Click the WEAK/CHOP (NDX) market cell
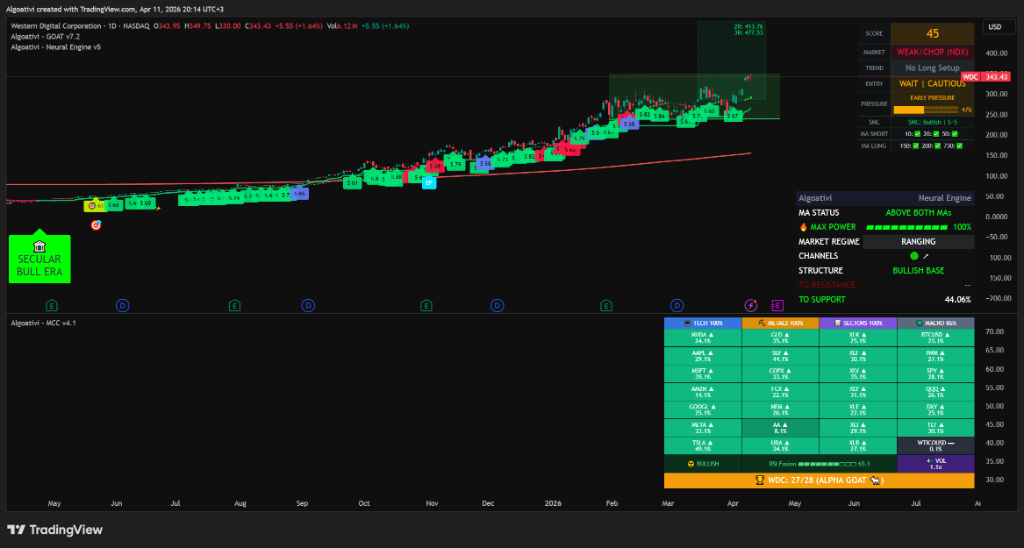1024x548 pixels. pos(932,52)
